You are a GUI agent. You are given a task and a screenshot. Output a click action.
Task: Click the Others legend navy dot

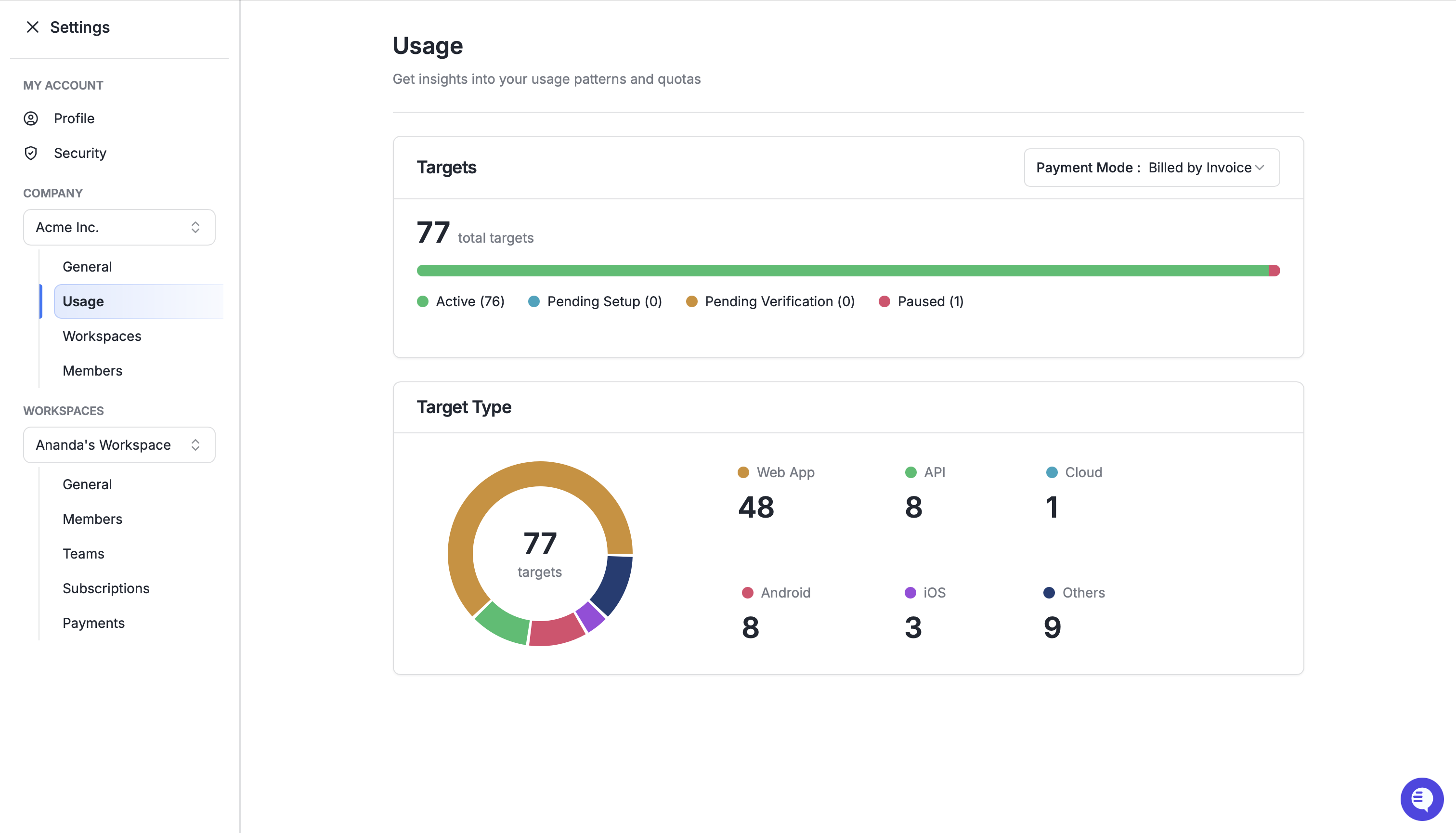[1049, 593]
